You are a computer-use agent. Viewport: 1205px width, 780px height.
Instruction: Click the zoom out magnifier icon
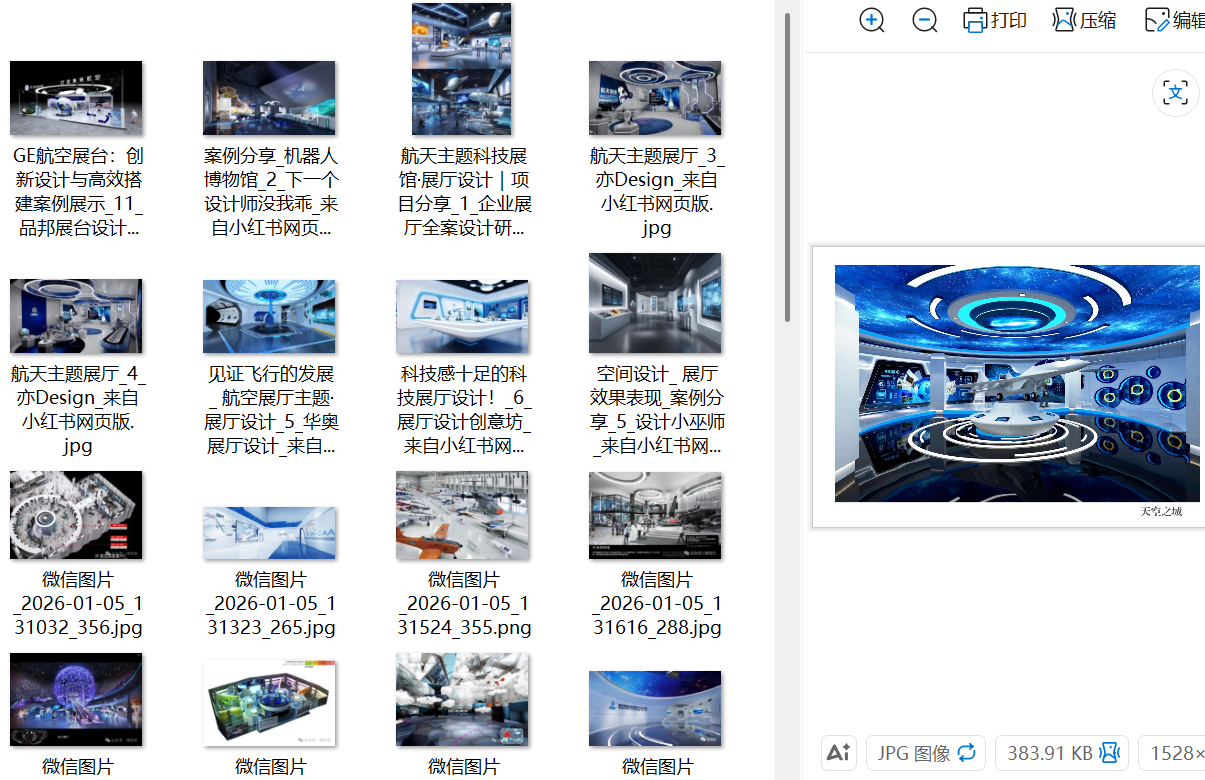pyautogui.click(x=925, y=21)
